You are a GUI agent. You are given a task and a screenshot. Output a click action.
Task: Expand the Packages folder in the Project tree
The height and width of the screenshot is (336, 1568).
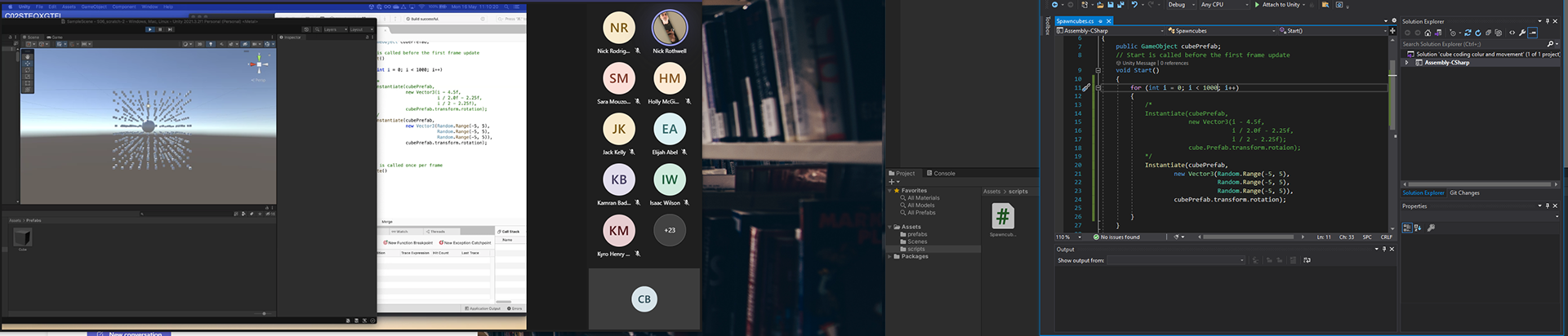890,256
